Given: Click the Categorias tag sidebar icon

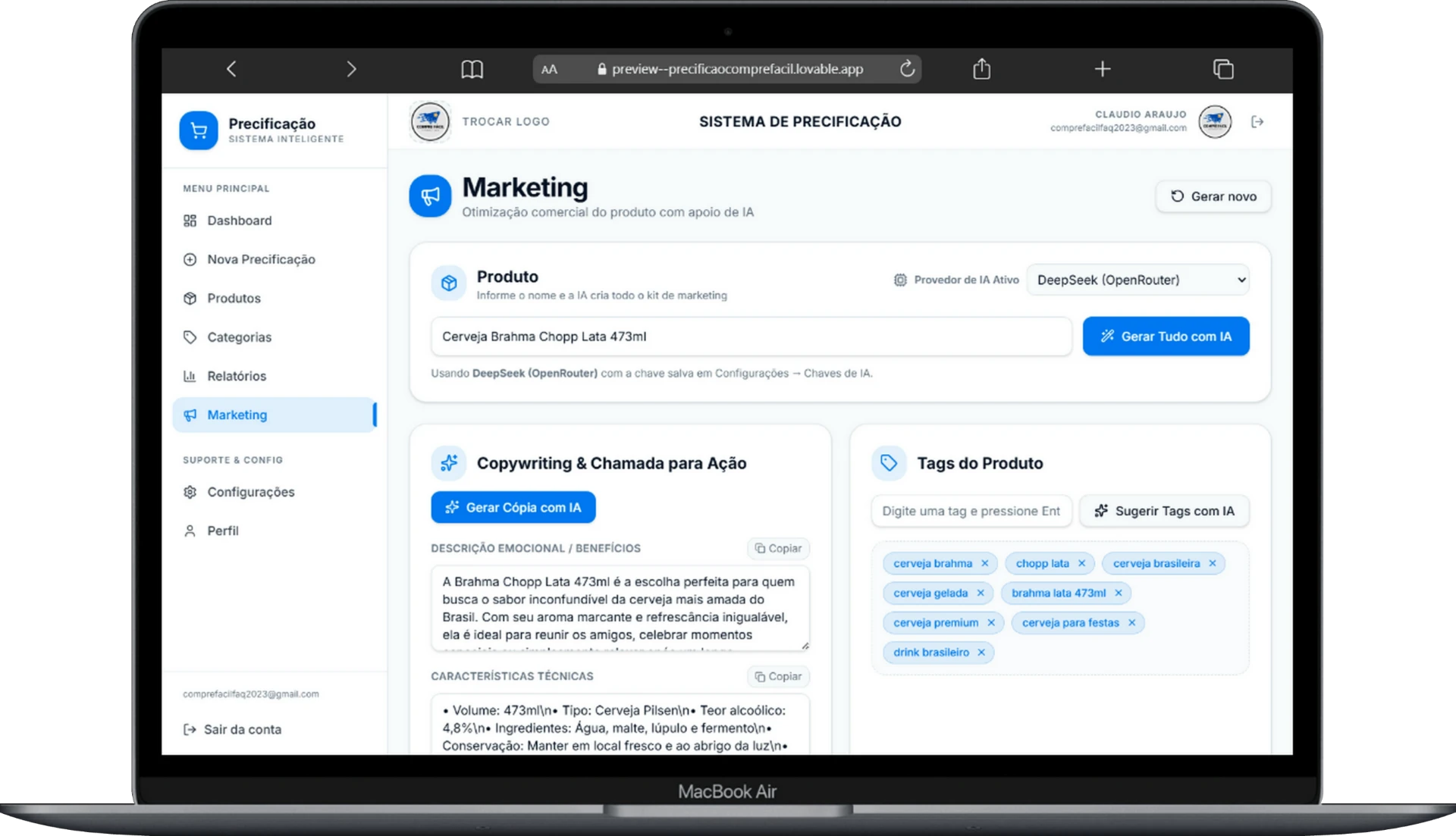Looking at the screenshot, I should pyautogui.click(x=190, y=337).
